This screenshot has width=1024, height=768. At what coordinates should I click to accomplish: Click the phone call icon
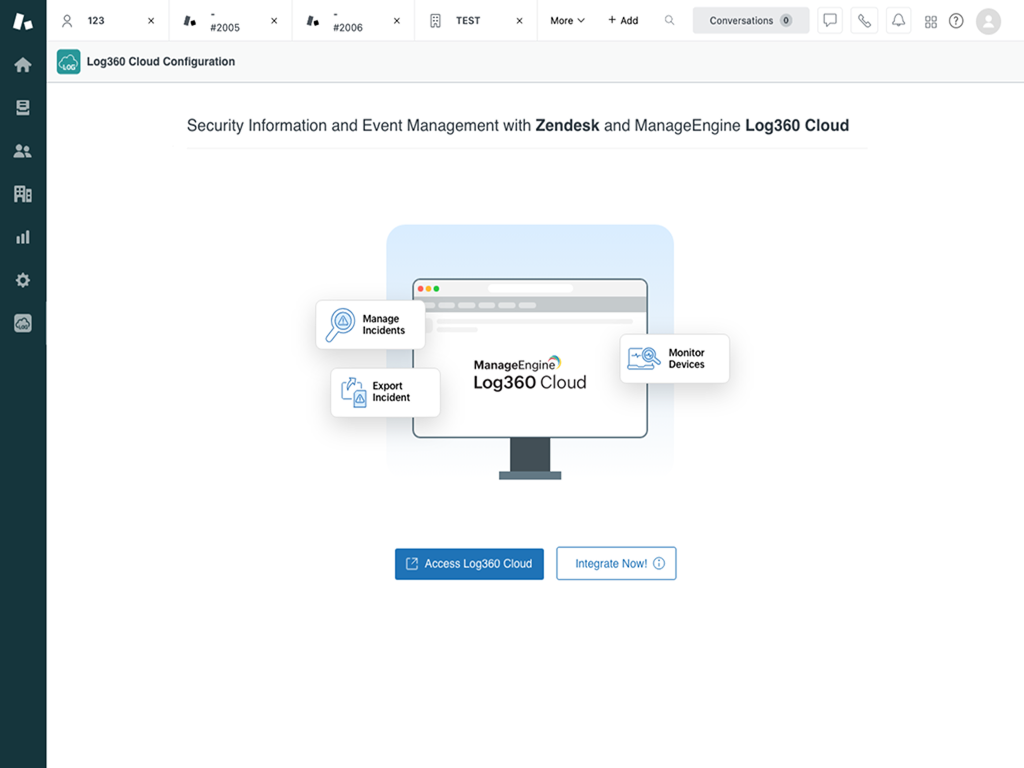click(x=864, y=21)
